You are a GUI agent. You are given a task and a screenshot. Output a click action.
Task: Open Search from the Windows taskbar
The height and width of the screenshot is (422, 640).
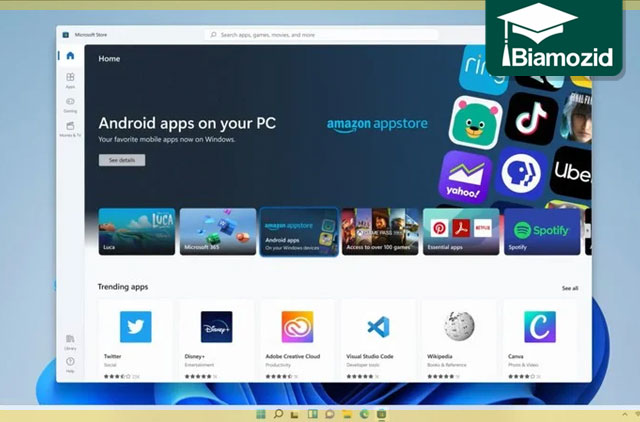click(278, 414)
